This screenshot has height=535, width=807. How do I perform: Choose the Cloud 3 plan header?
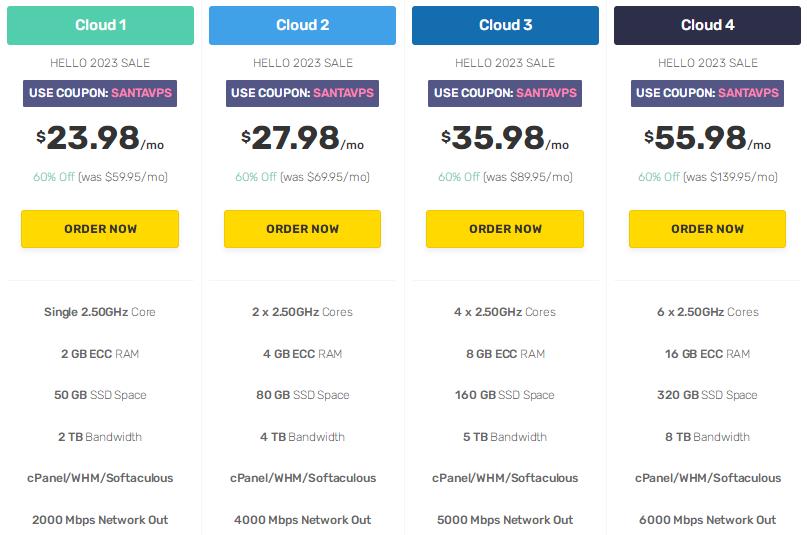point(505,25)
